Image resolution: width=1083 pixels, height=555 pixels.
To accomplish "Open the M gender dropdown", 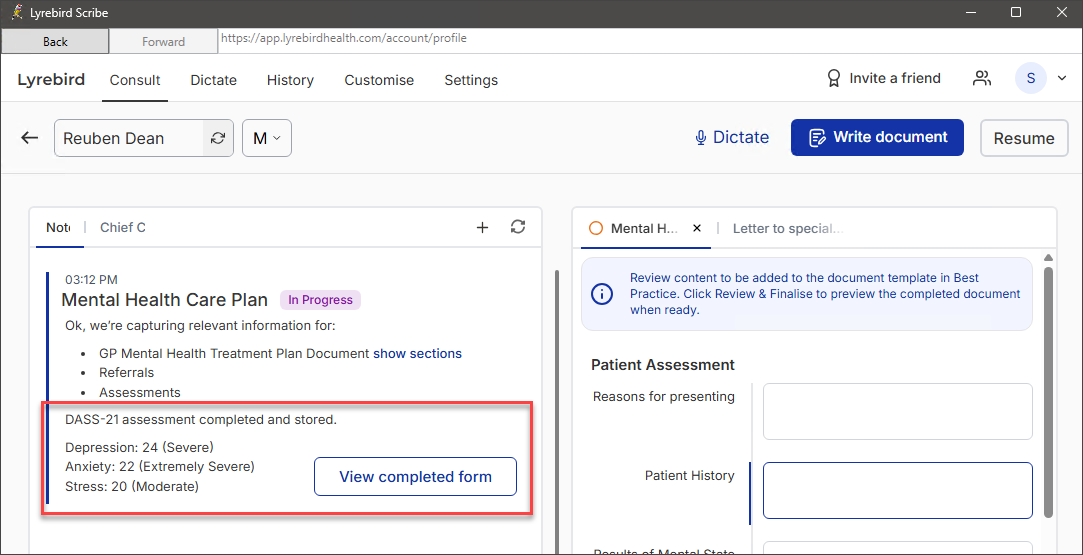I will 267,138.
